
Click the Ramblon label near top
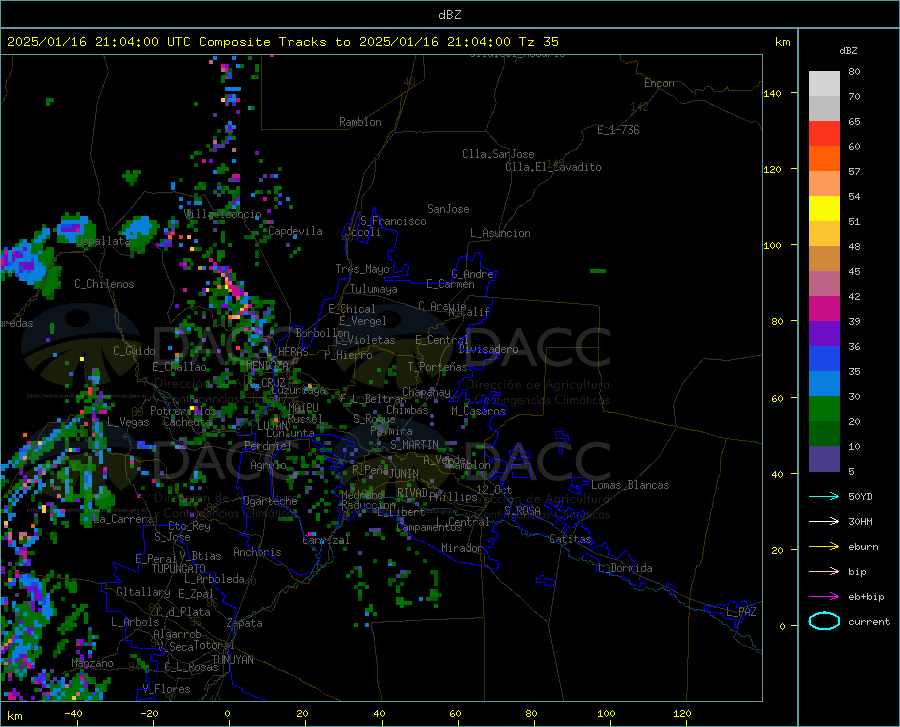[x=360, y=122]
